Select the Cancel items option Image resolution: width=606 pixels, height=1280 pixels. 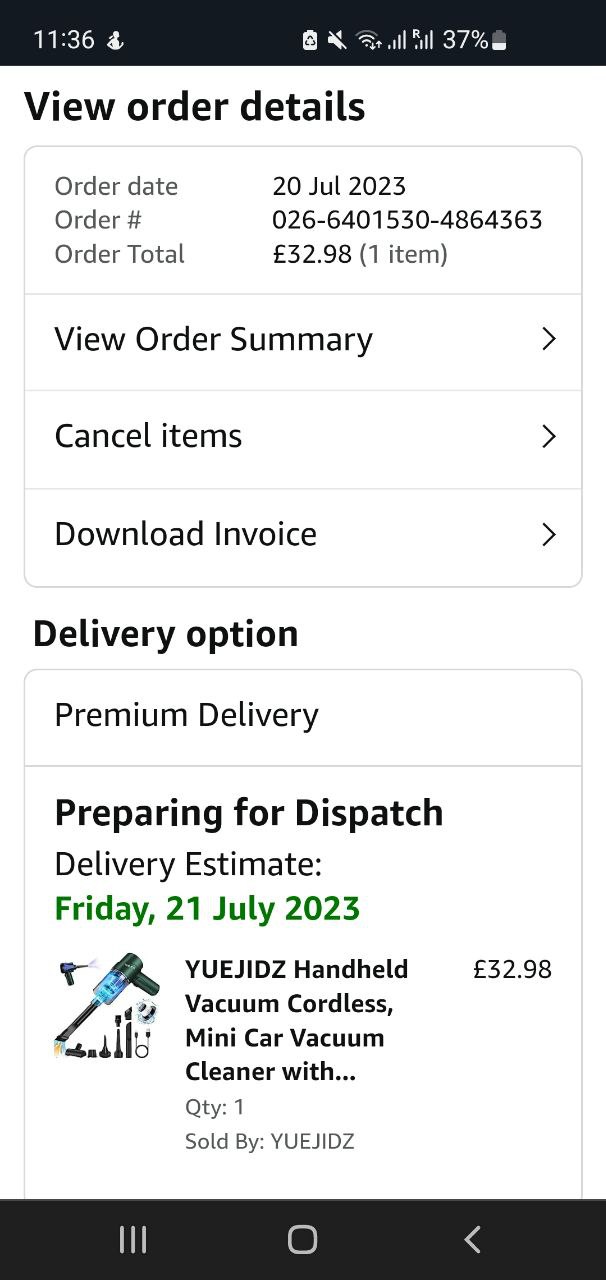click(x=148, y=437)
